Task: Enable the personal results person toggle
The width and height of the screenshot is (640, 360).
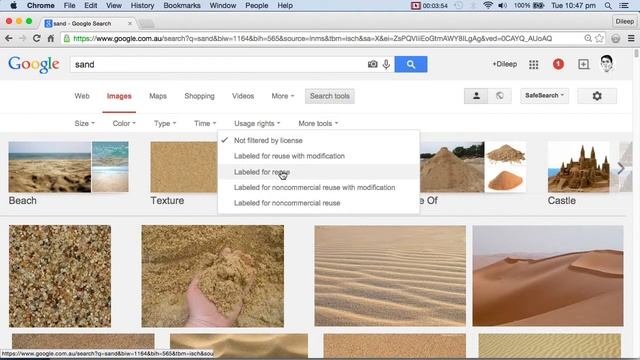Action: [x=476, y=96]
